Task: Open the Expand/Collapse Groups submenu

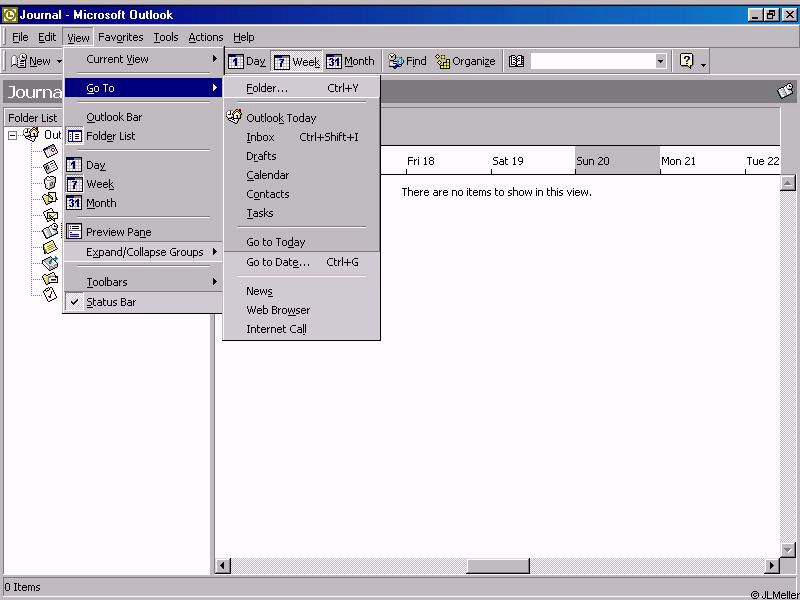Action: point(144,252)
